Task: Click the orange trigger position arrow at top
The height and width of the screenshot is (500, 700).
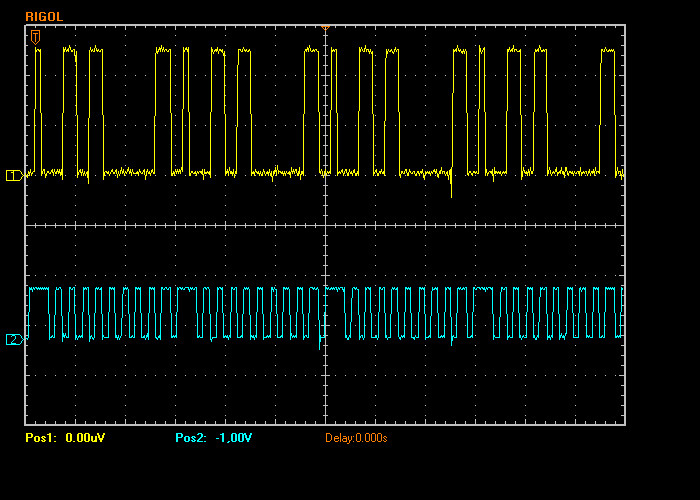Action: 325,28
